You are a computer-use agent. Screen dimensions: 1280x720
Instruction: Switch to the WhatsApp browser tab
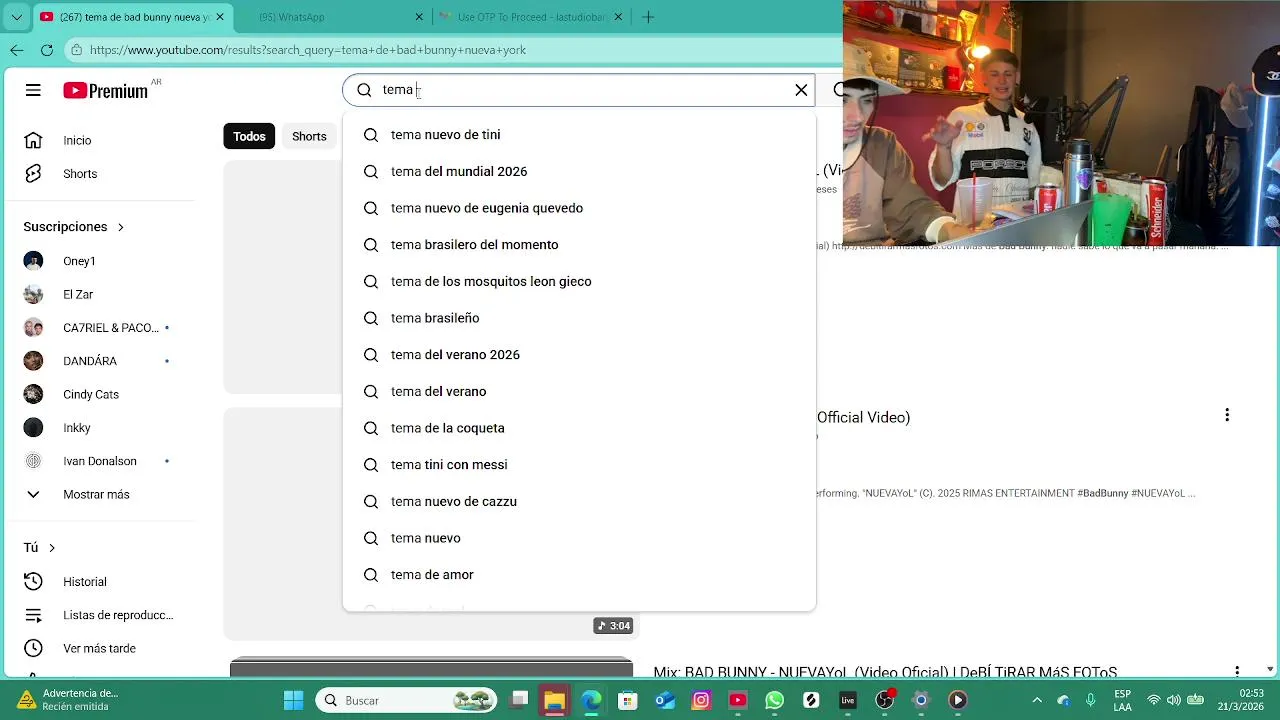pos(330,17)
